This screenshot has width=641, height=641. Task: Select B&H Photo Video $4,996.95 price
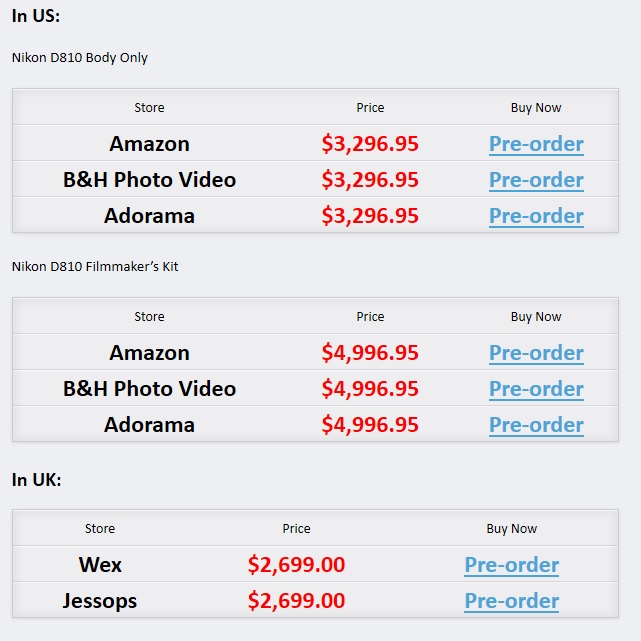point(370,389)
